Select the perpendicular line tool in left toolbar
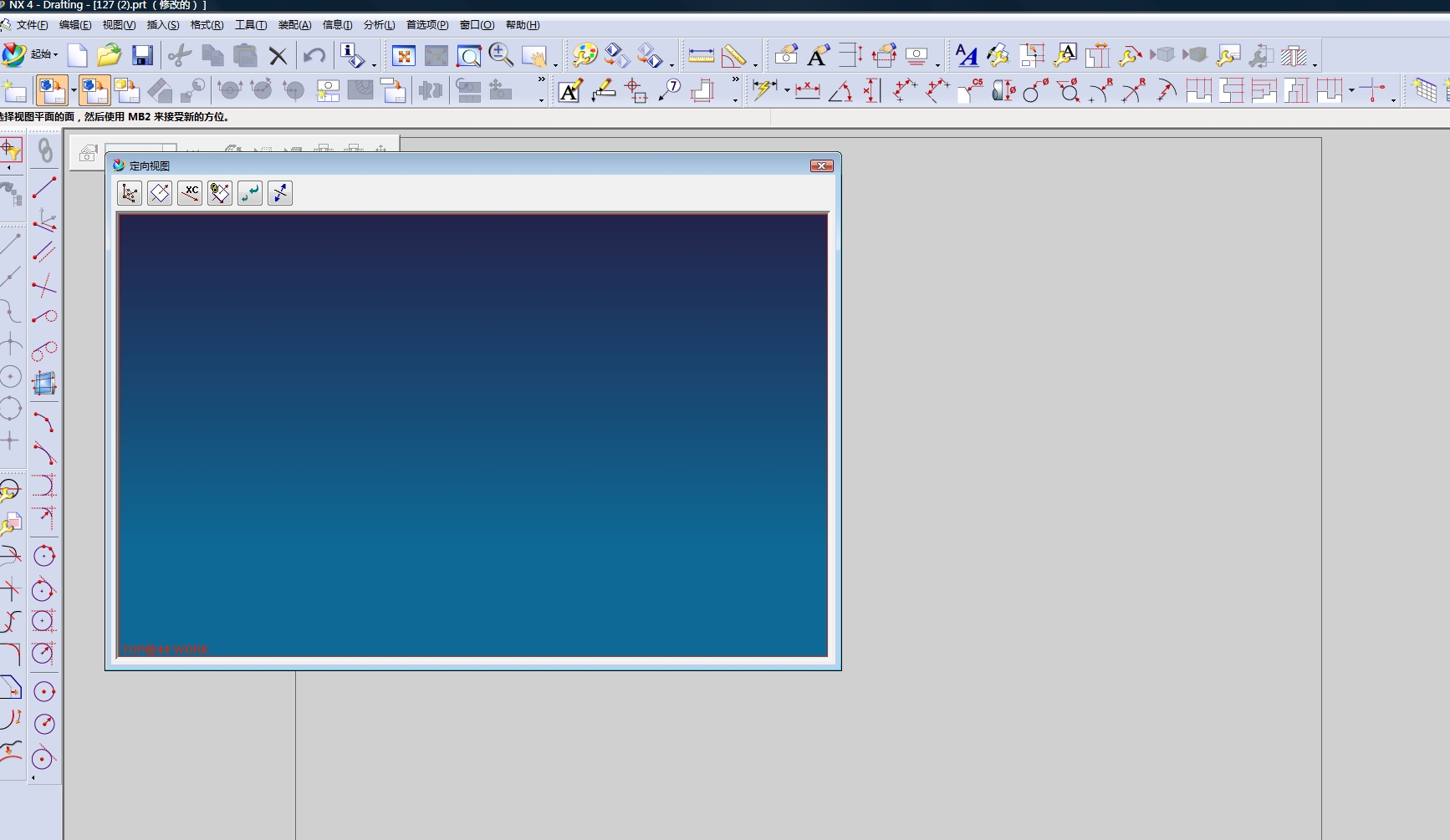The width and height of the screenshot is (1450, 840). point(44,285)
